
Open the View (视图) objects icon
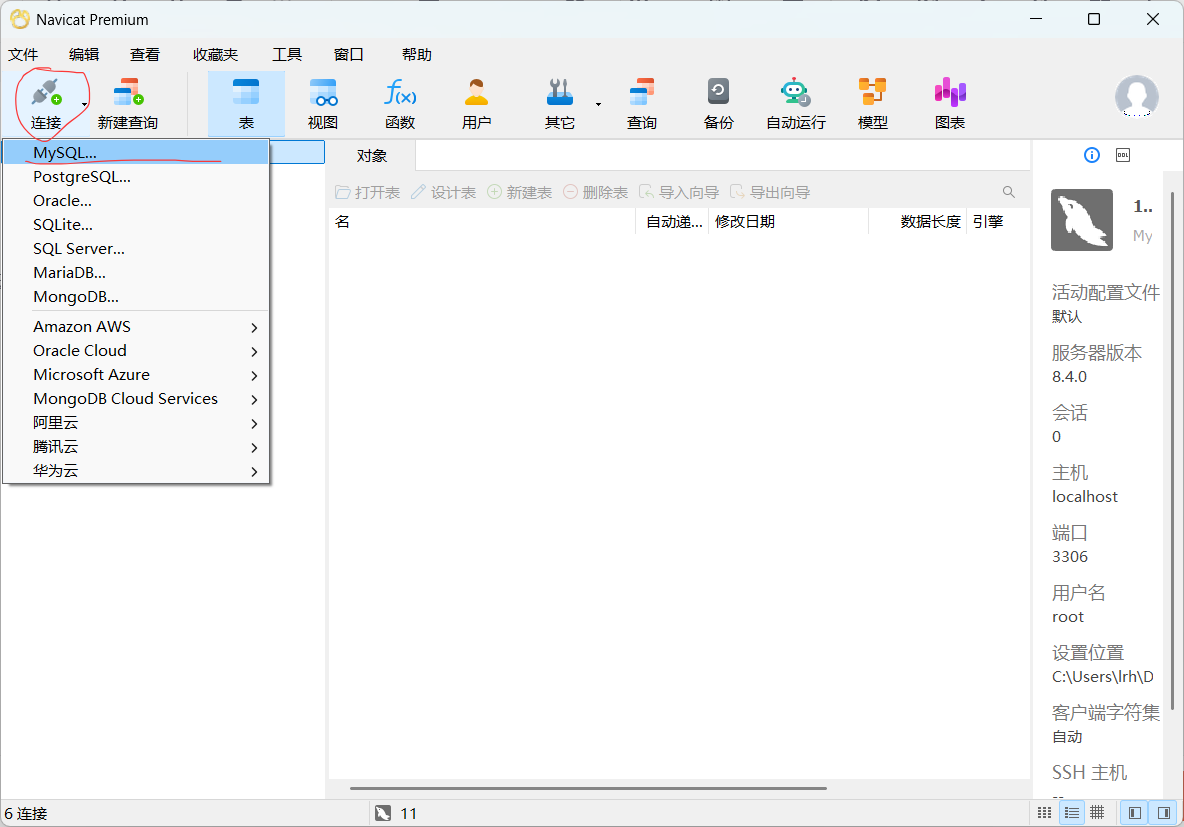[323, 103]
